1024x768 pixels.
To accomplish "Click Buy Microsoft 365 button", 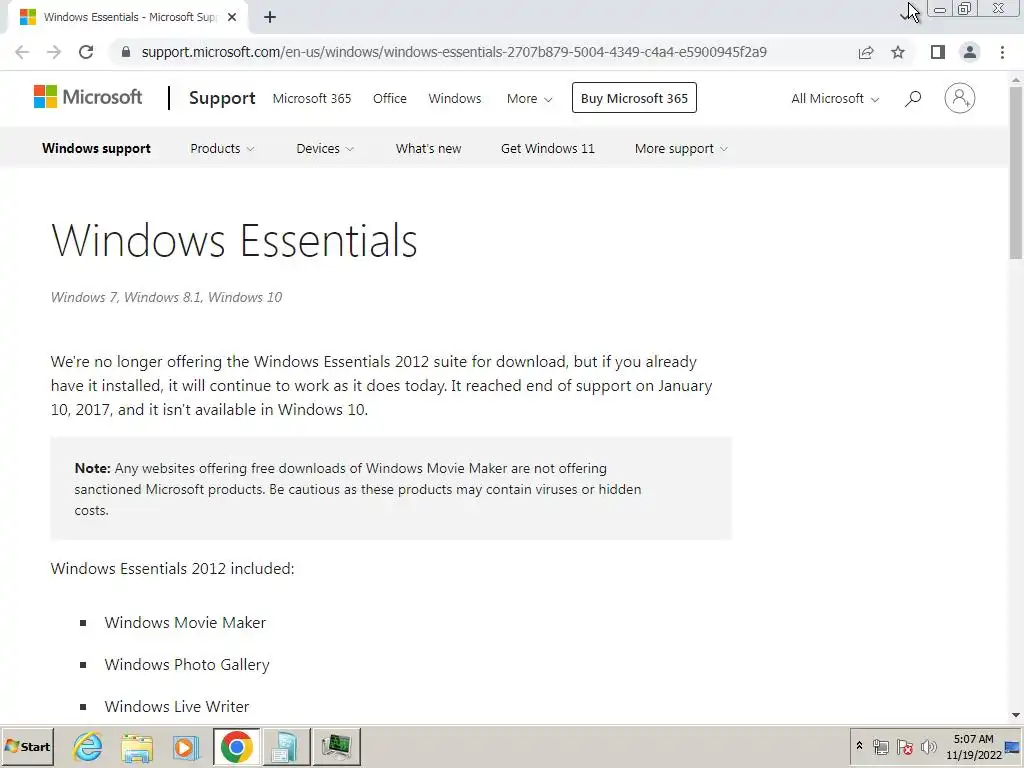I will [x=634, y=98].
